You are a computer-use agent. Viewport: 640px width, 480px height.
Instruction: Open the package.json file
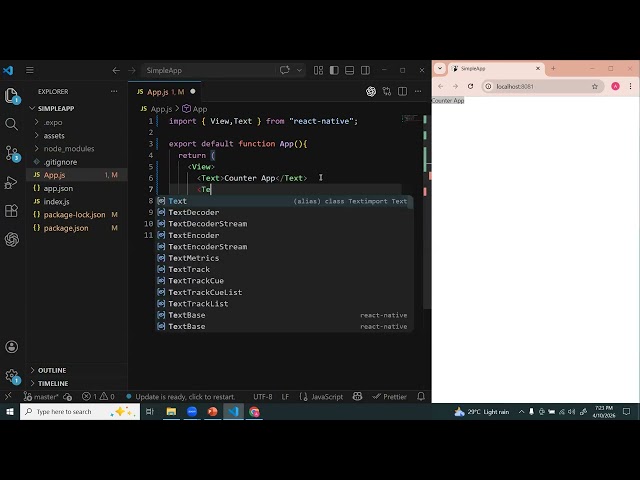coord(77,228)
